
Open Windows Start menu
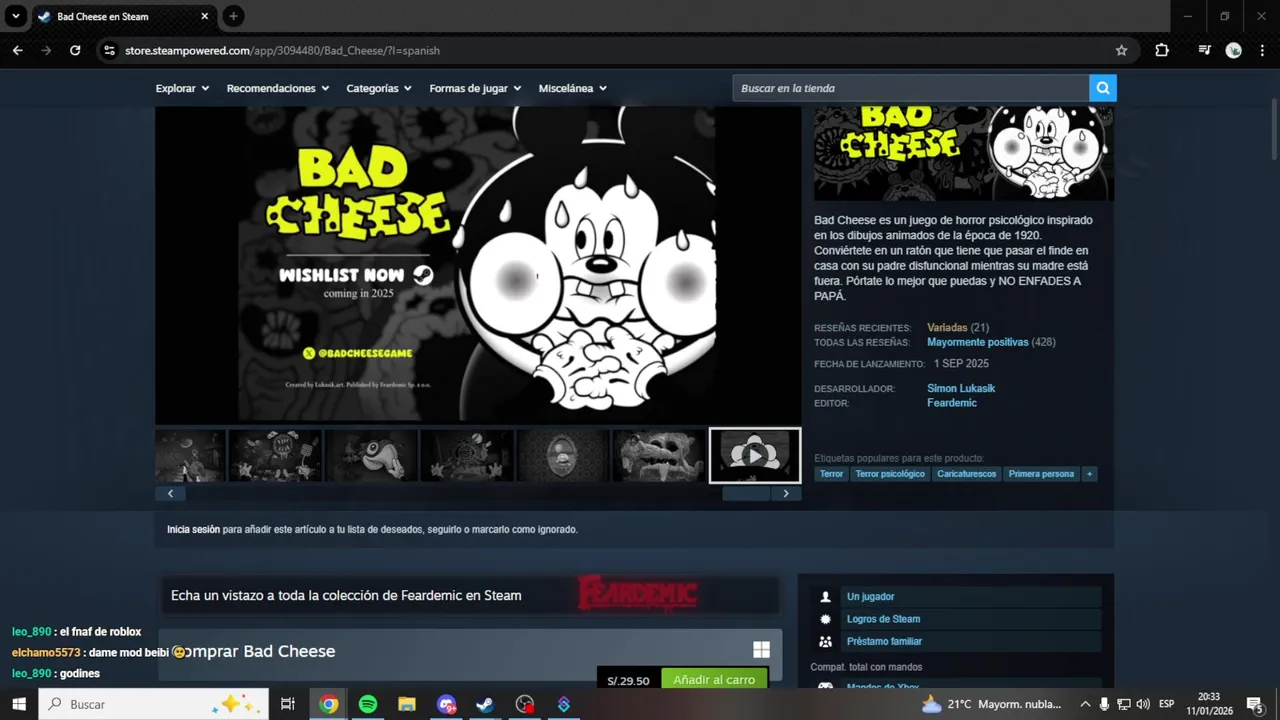tap(19, 704)
